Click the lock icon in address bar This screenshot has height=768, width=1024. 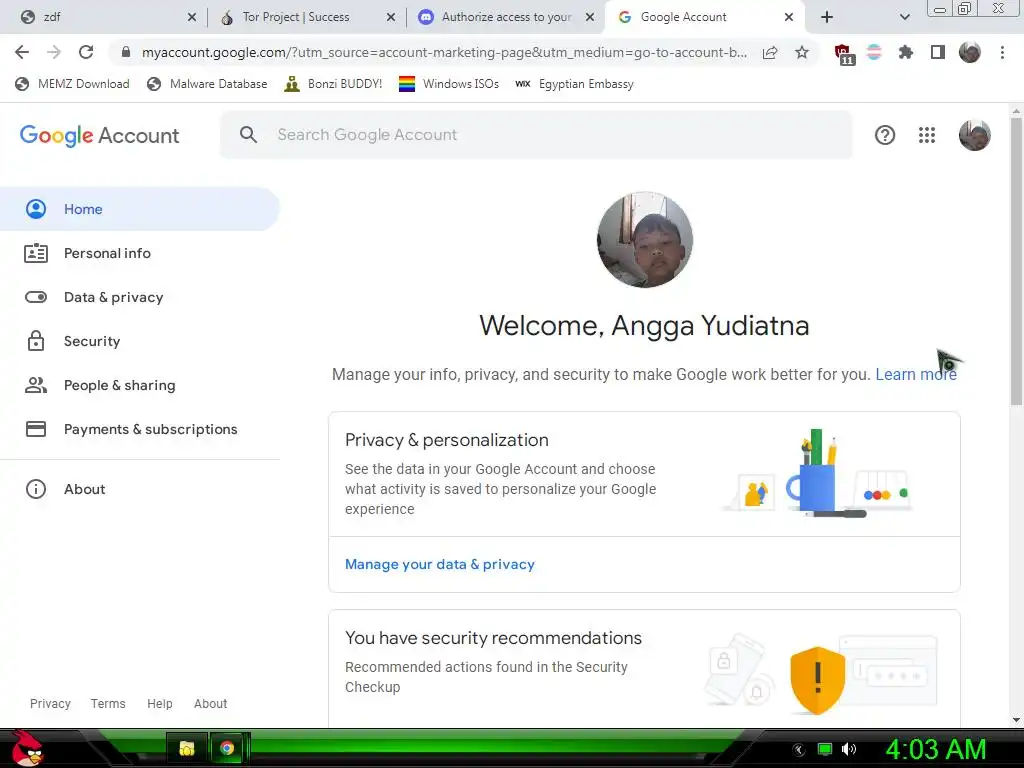pos(126,52)
